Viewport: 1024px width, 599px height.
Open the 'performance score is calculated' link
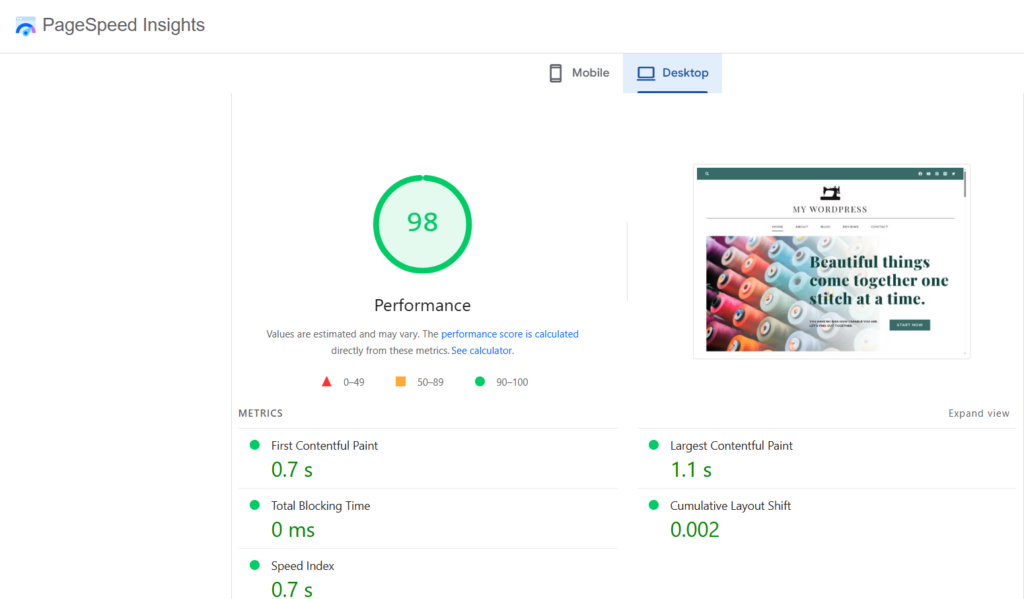tap(509, 334)
